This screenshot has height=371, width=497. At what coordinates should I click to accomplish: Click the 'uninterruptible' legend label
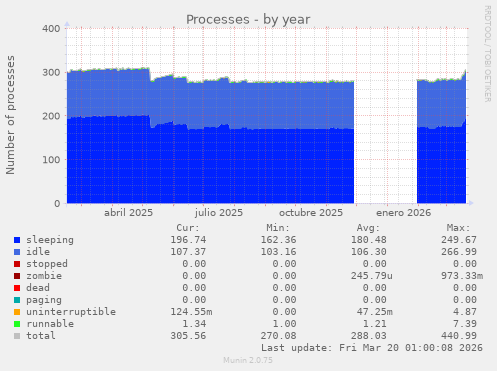[71, 312]
